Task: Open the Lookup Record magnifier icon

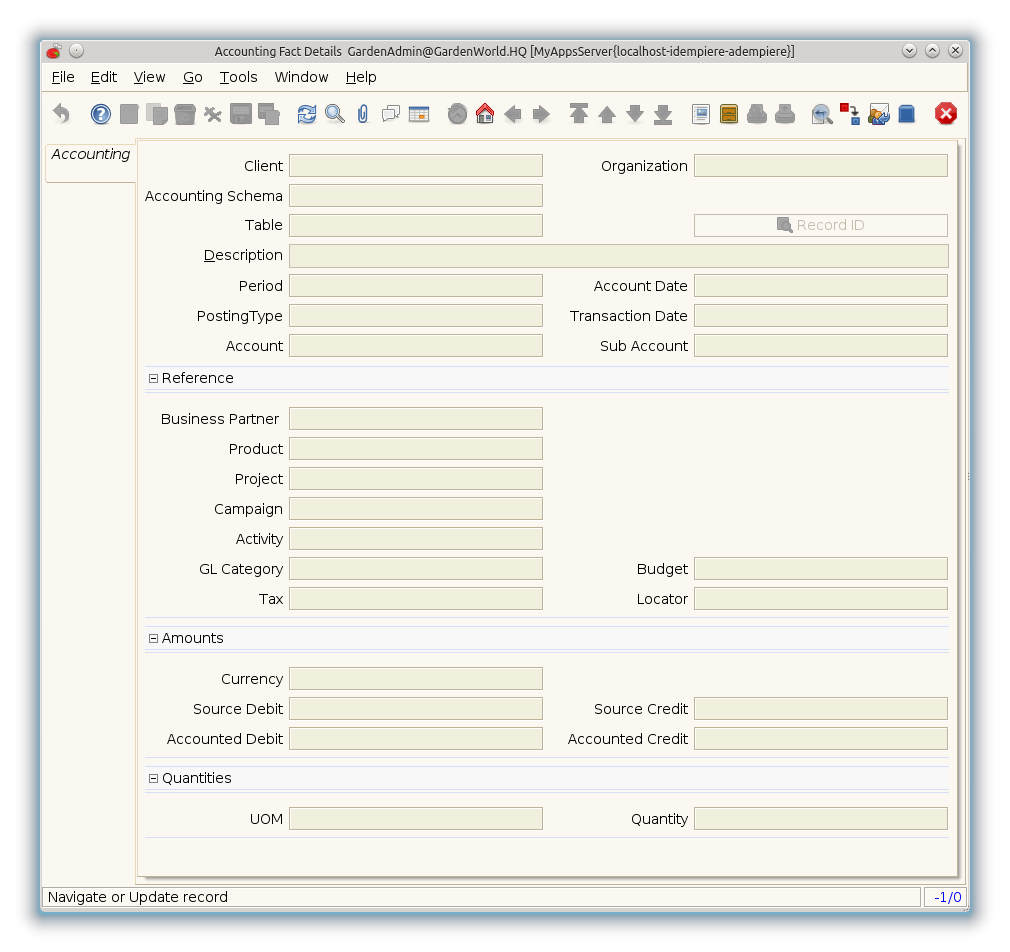Action: 335,114
